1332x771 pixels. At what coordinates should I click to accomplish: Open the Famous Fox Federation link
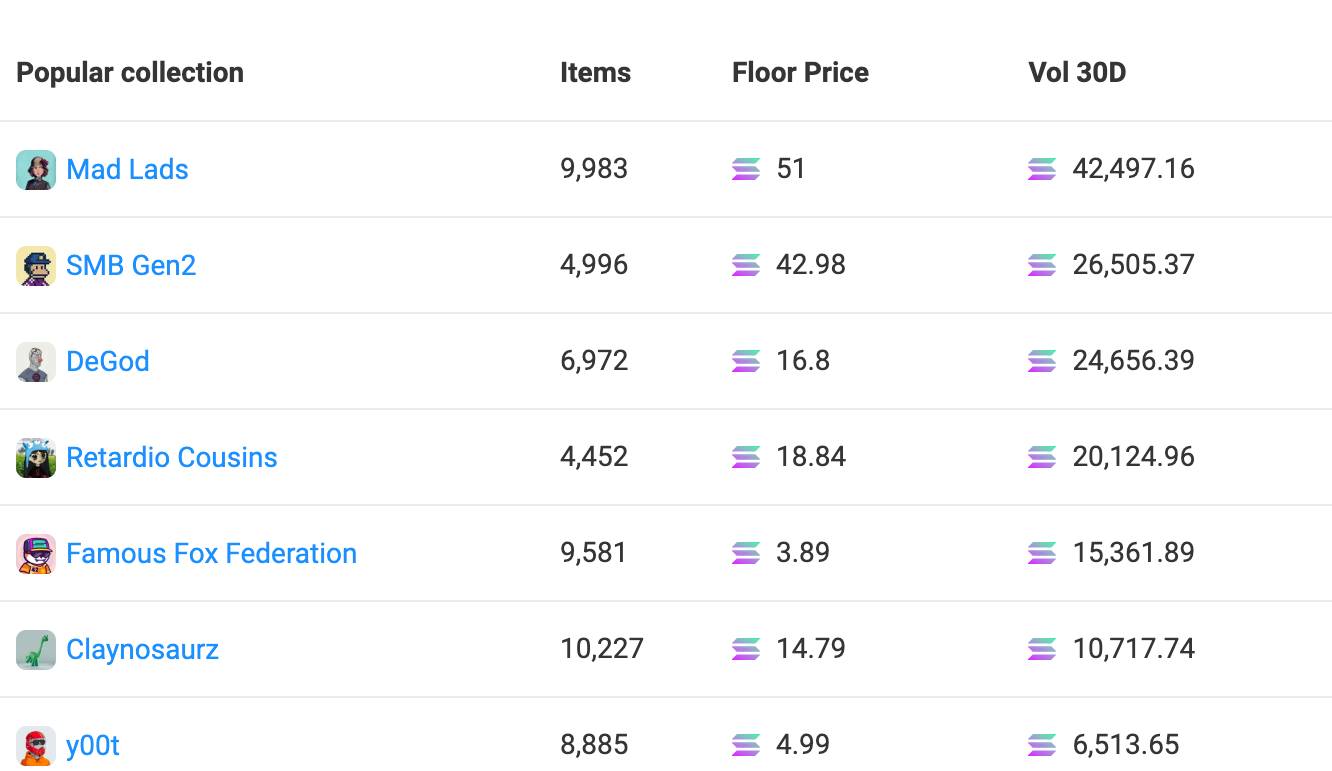[211, 554]
